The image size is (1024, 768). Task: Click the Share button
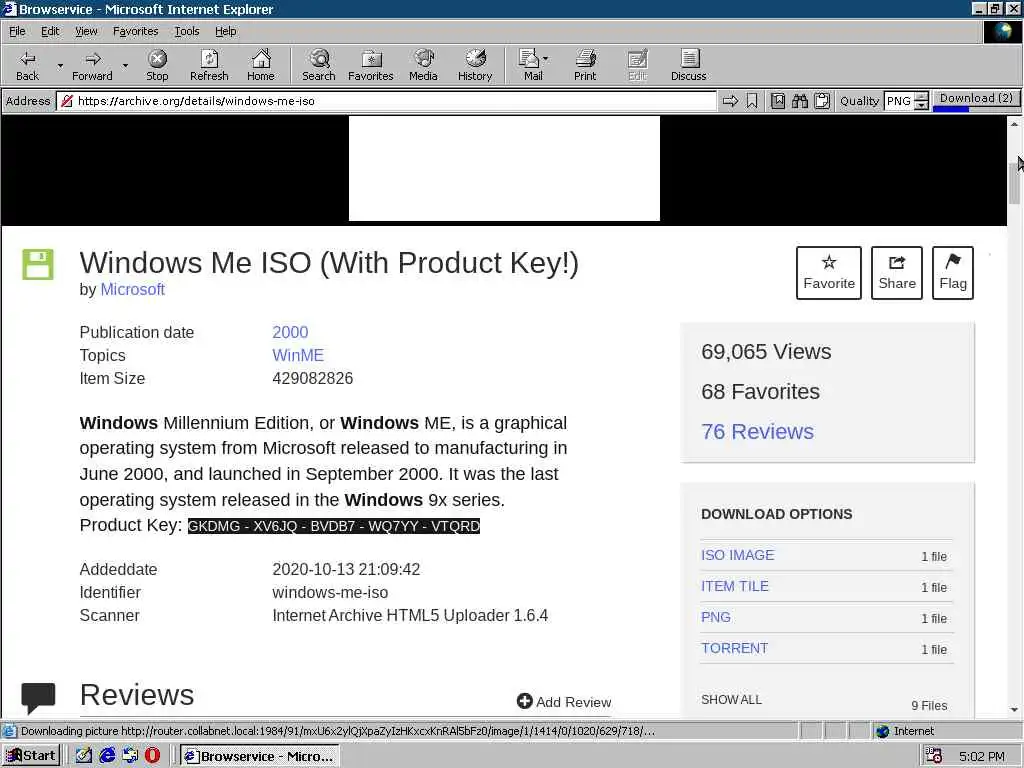(897, 273)
